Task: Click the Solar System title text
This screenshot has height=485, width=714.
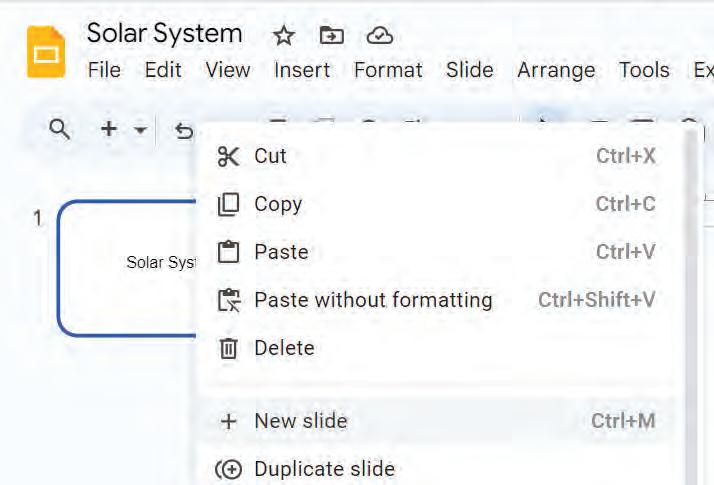Action: (164, 34)
